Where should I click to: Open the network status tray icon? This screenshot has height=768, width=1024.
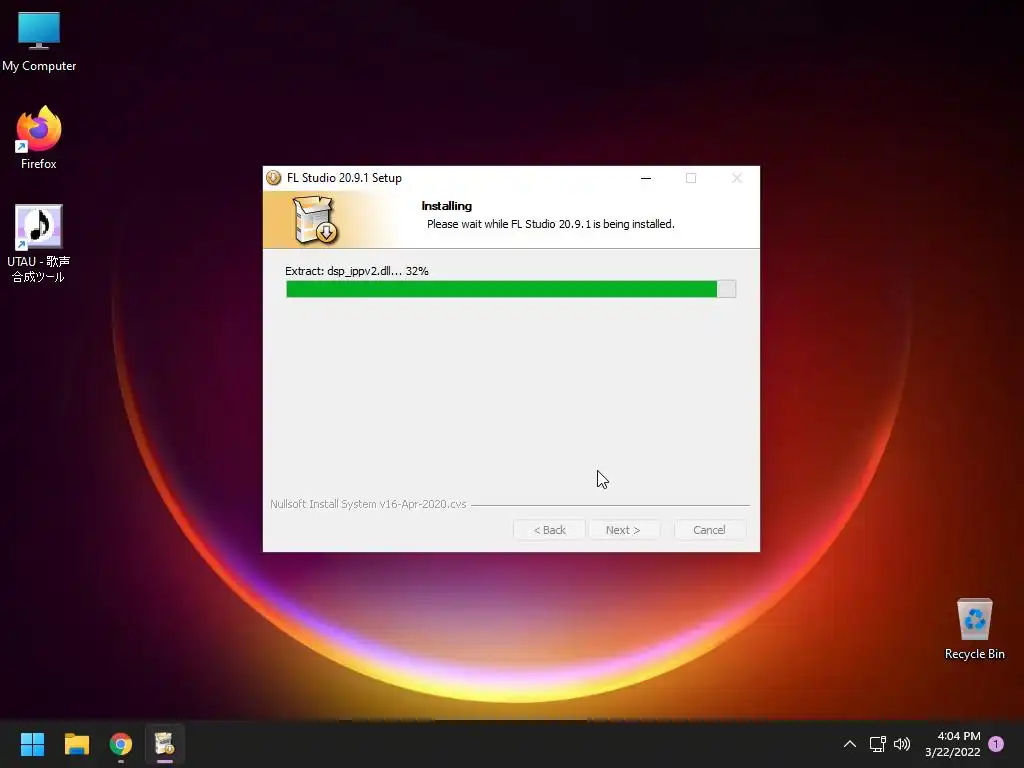click(x=877, y=744)
